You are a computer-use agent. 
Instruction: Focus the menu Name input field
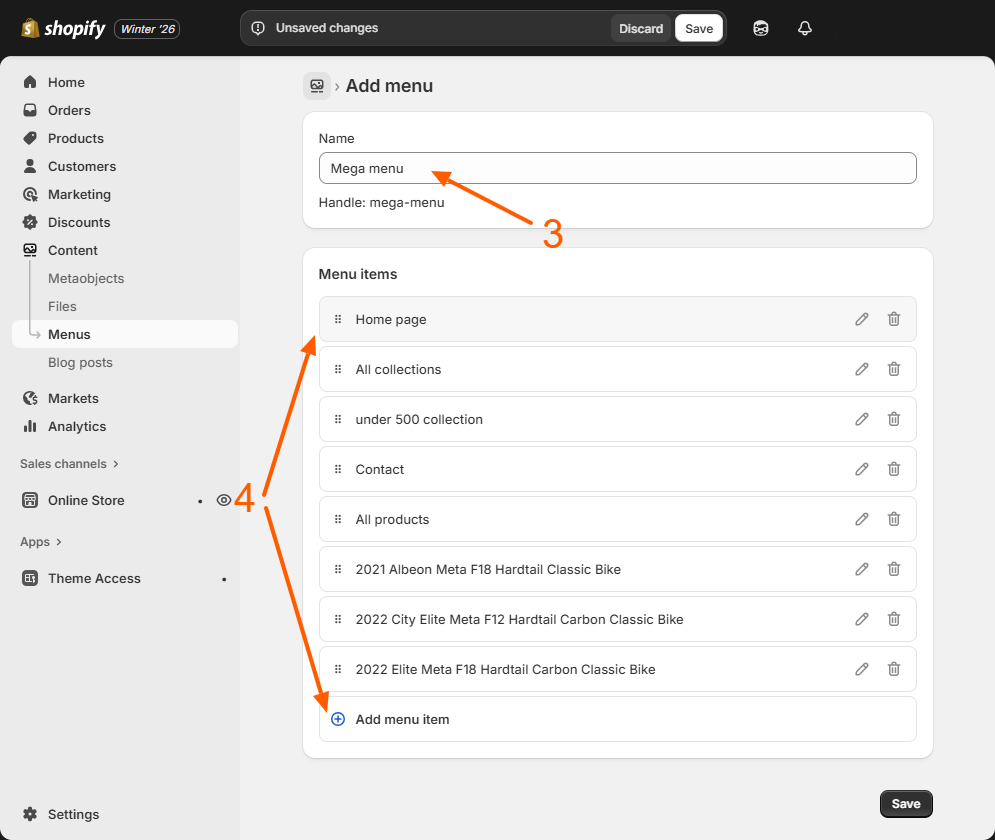(x=617, y=168)
